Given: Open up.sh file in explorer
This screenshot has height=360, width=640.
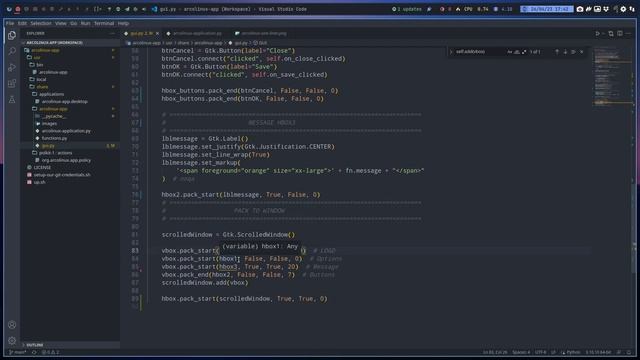Looking at the screenshot, I should (x=40, y=182).
